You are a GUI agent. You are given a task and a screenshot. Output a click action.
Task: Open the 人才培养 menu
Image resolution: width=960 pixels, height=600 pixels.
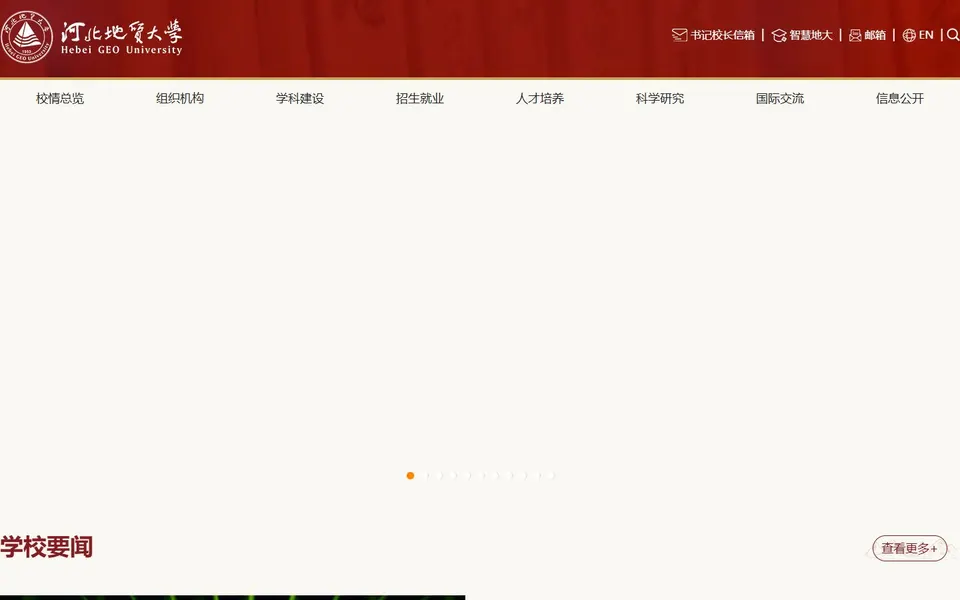click(540, 99)
